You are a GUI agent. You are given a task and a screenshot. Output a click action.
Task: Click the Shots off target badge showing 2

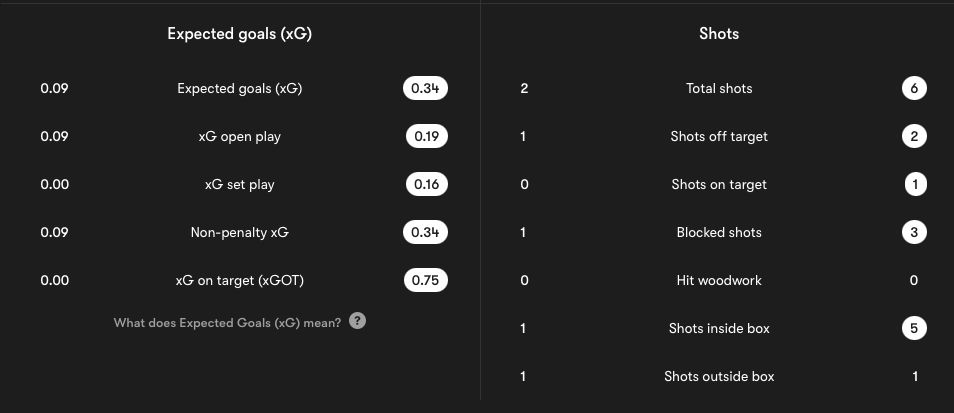click(914, 136)
